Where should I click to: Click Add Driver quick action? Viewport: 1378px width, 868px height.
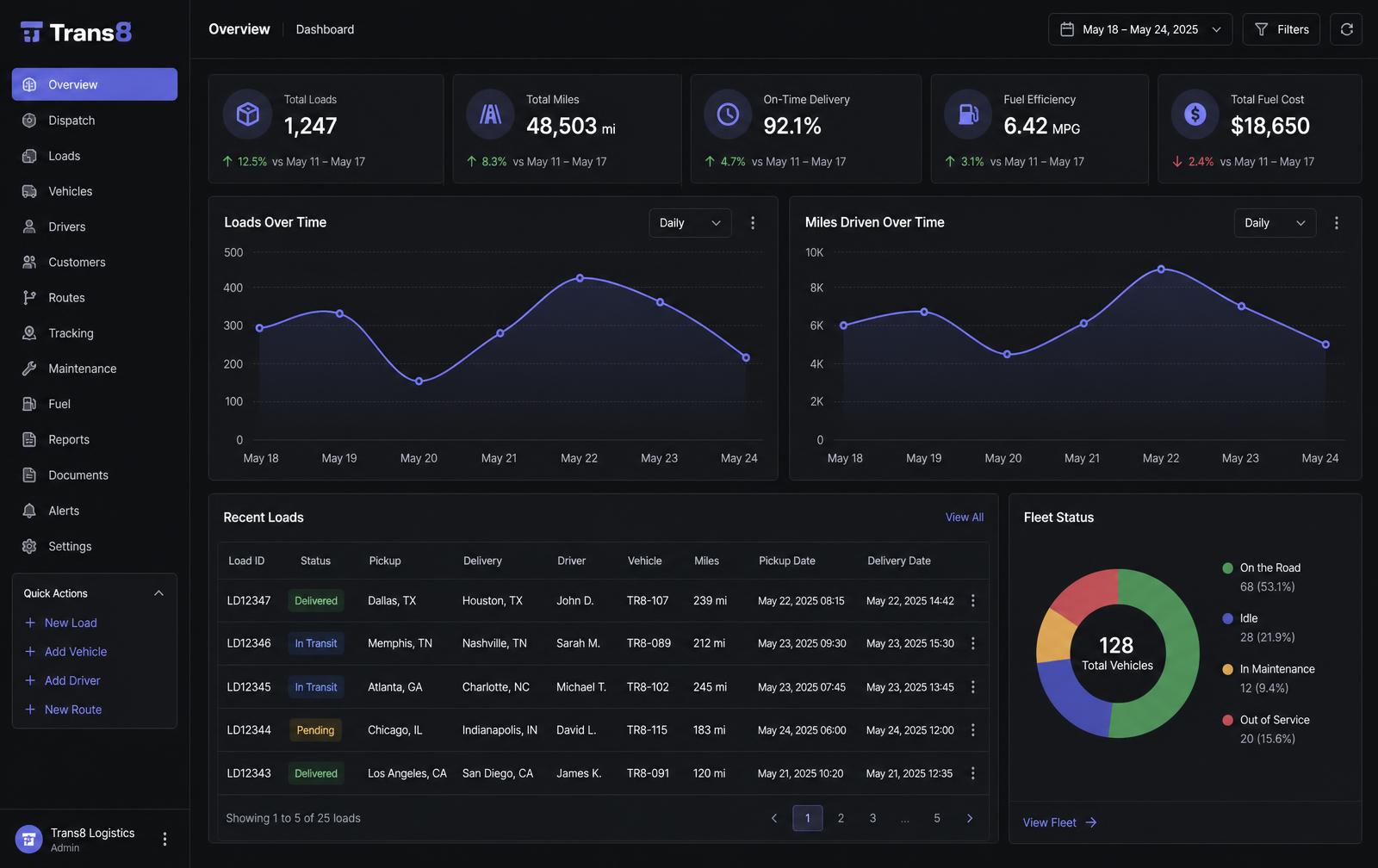point(62,680)
